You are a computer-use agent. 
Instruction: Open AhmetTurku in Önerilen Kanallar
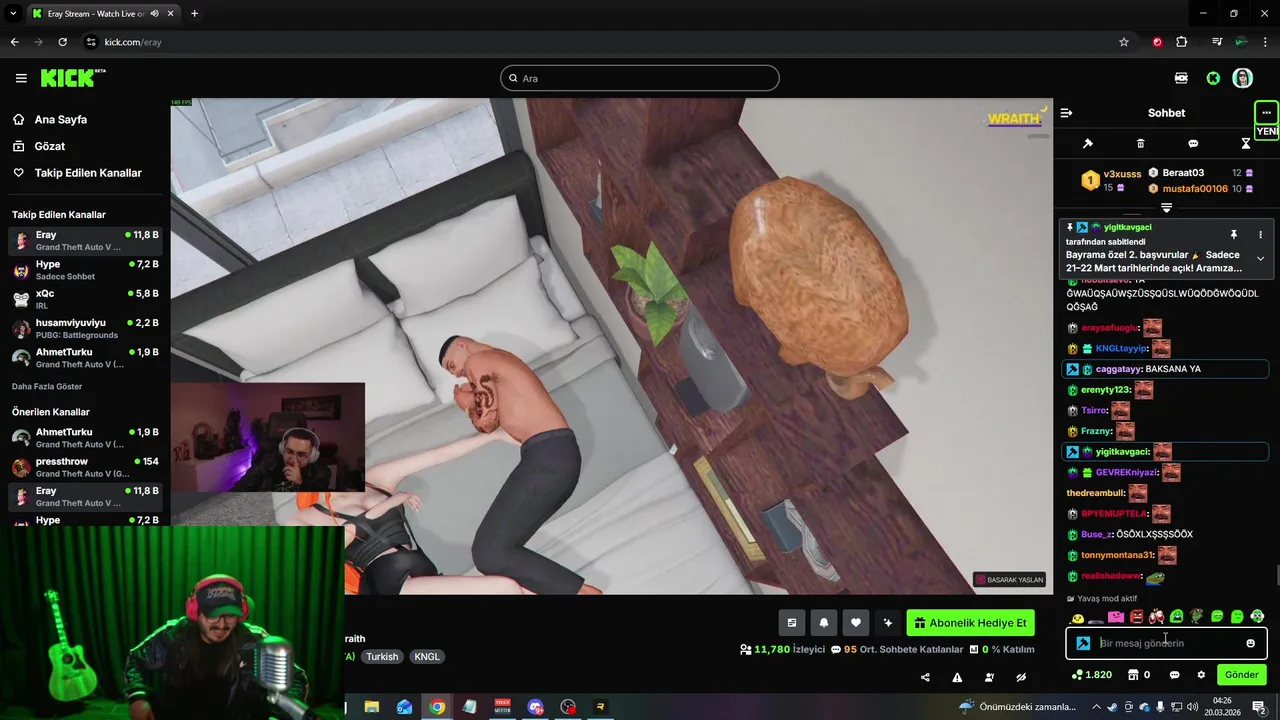point(85,438)
